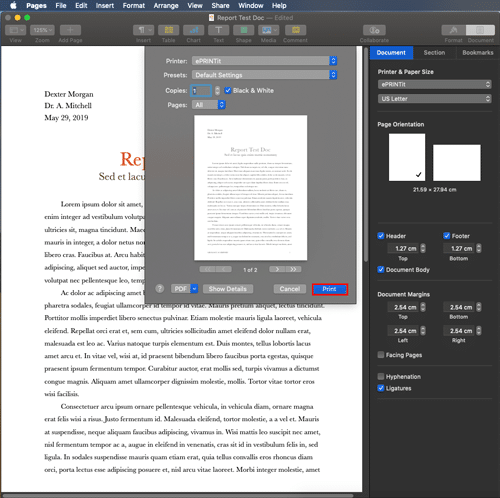500x498 pixels.
Task: Select portrait page orientation
Action: (x=407, y=157)
